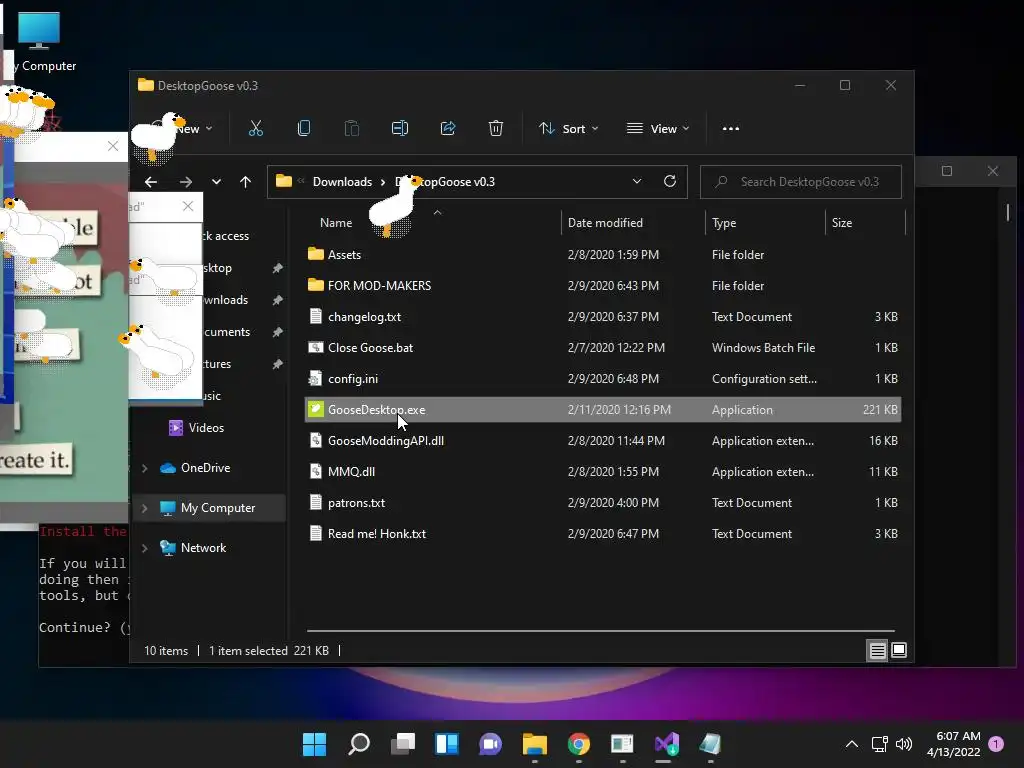1024x768 pixels.
Task: Click the horizontal scrollbar in file list
Action: 600,631
